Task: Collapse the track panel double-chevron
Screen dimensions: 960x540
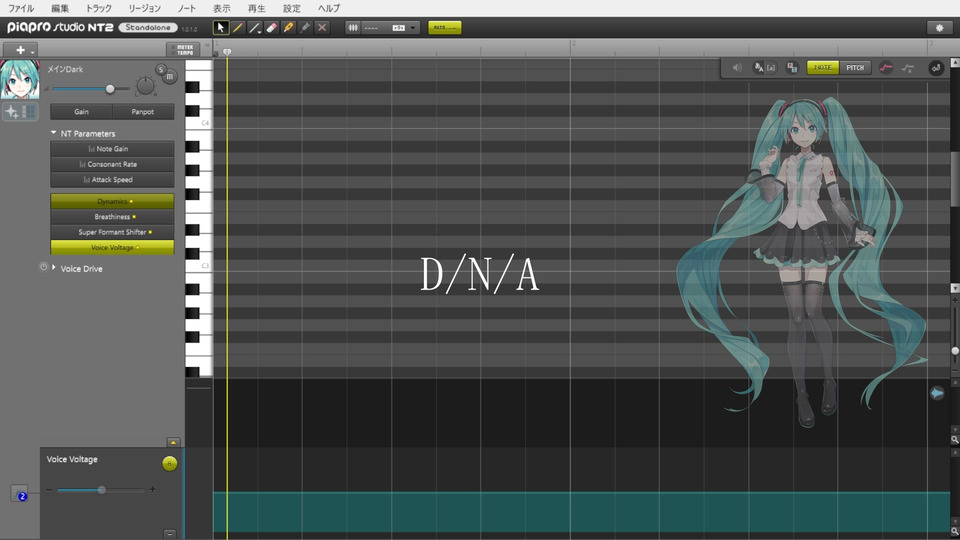Action: click(x=207, y=45)
